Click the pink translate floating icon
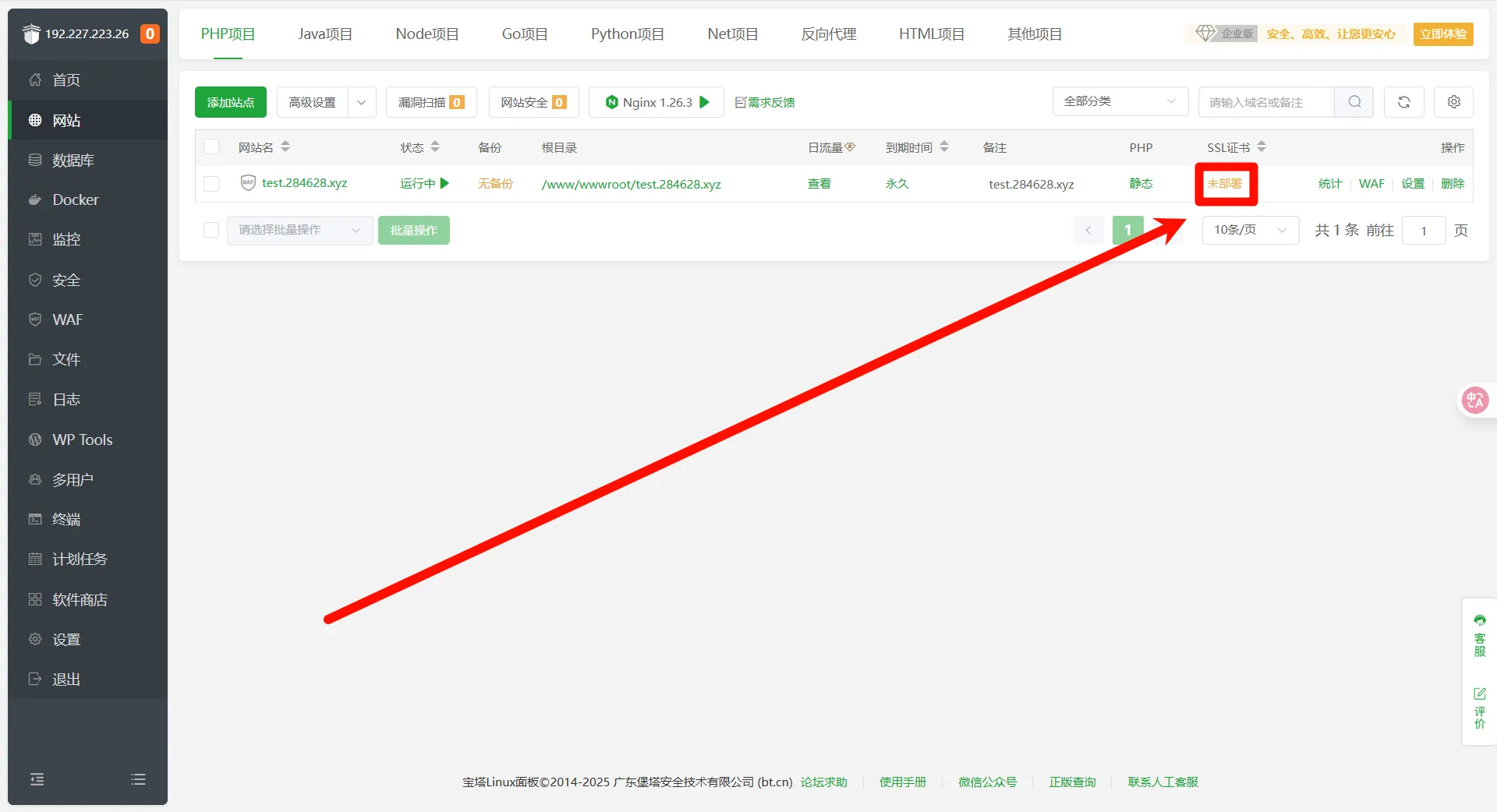This screenshot has height=812, width=1497. click(x=1474, y=401)
